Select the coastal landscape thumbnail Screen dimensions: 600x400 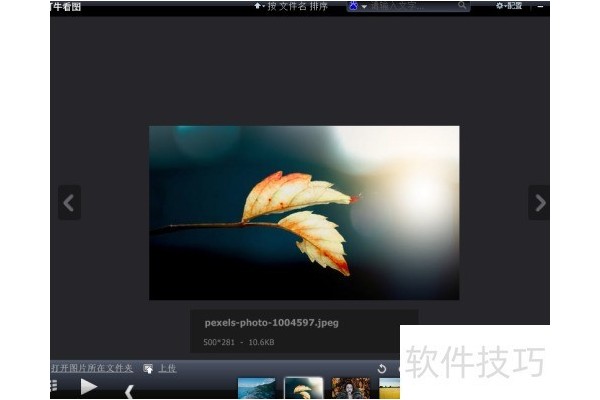pyautogui.click(x=257, y=389)
